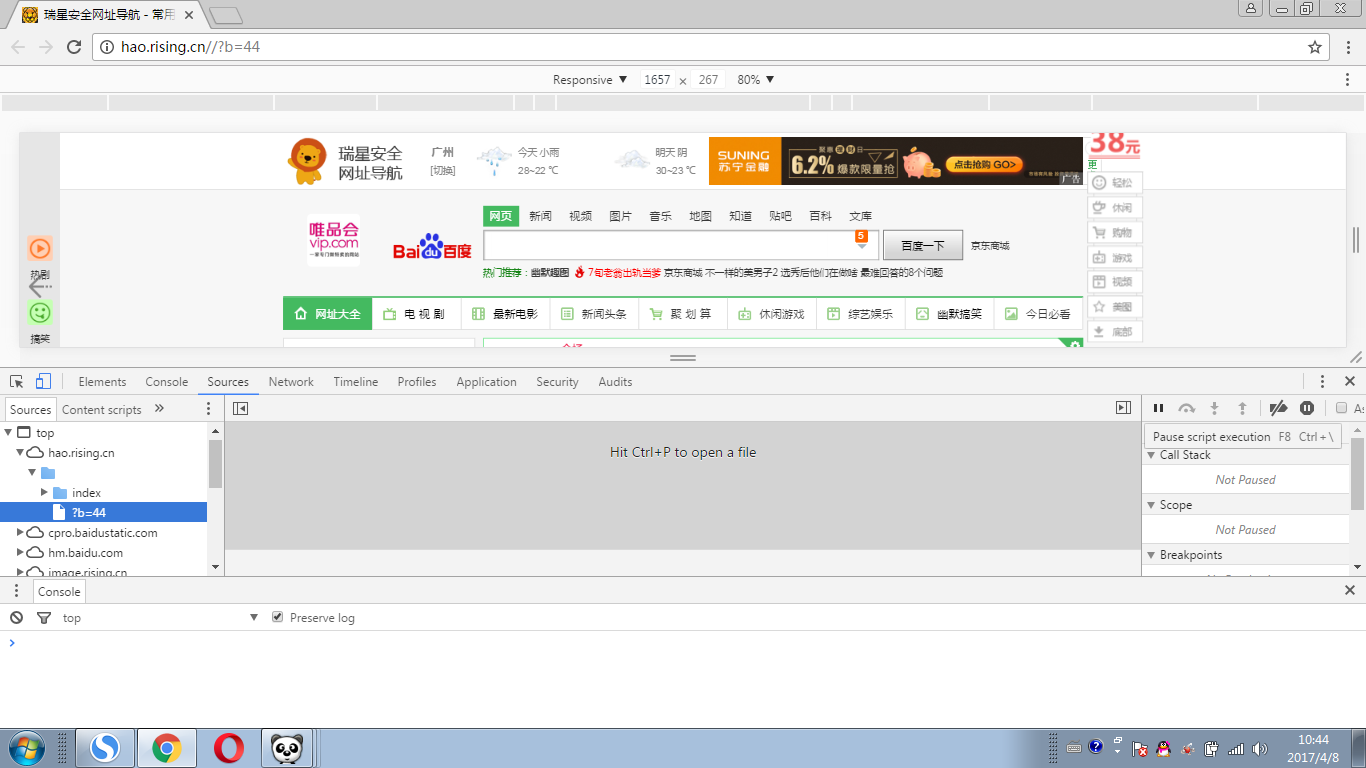View site information icon in address bar

(107, 47)
